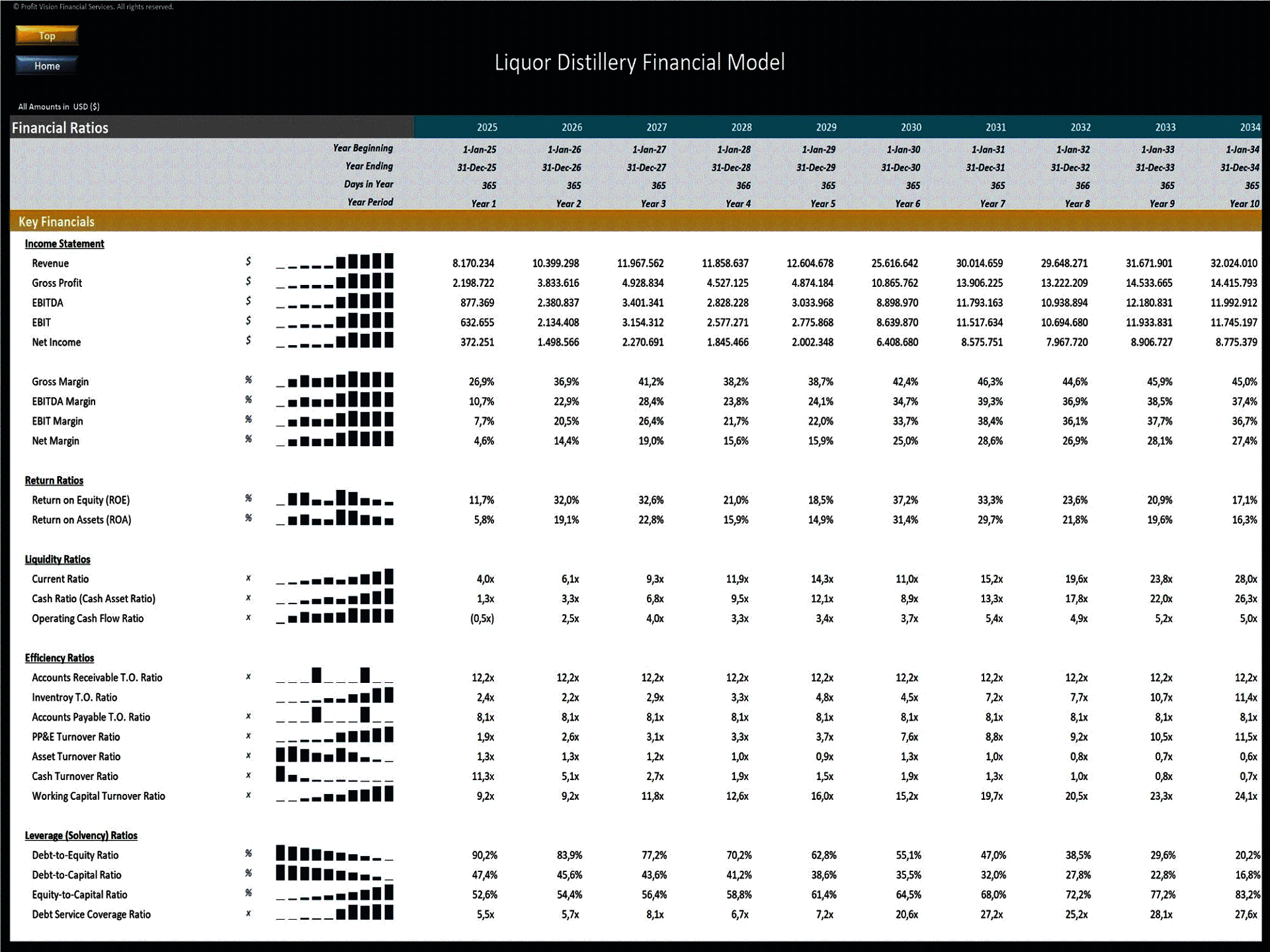Select the Revenue row label

[x=50, y=263]
